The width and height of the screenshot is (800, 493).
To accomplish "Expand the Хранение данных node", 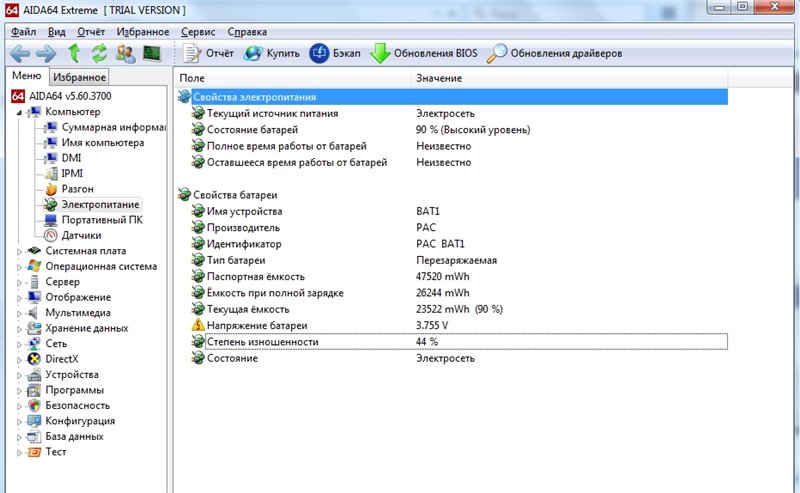I will (19, 329).
